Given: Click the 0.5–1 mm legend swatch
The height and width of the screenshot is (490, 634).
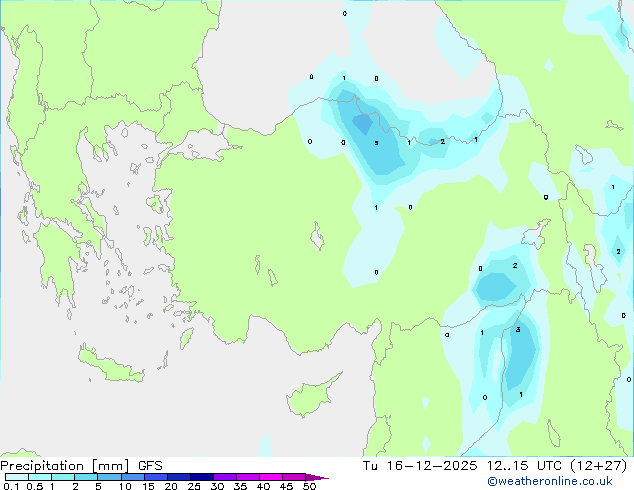Looking at the screenshot, I should tap(40, 477).
